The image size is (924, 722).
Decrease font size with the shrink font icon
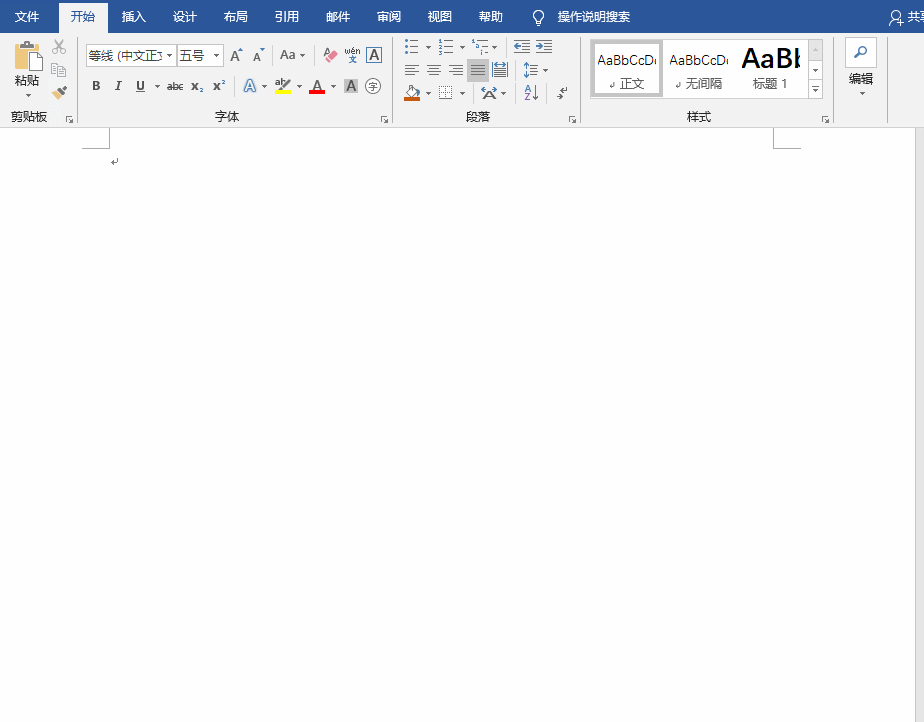point(258,55)
